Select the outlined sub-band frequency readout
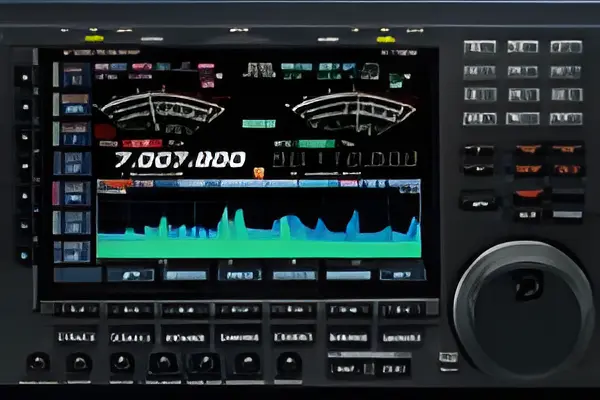 pyautogui.click(x=344, y=159)
